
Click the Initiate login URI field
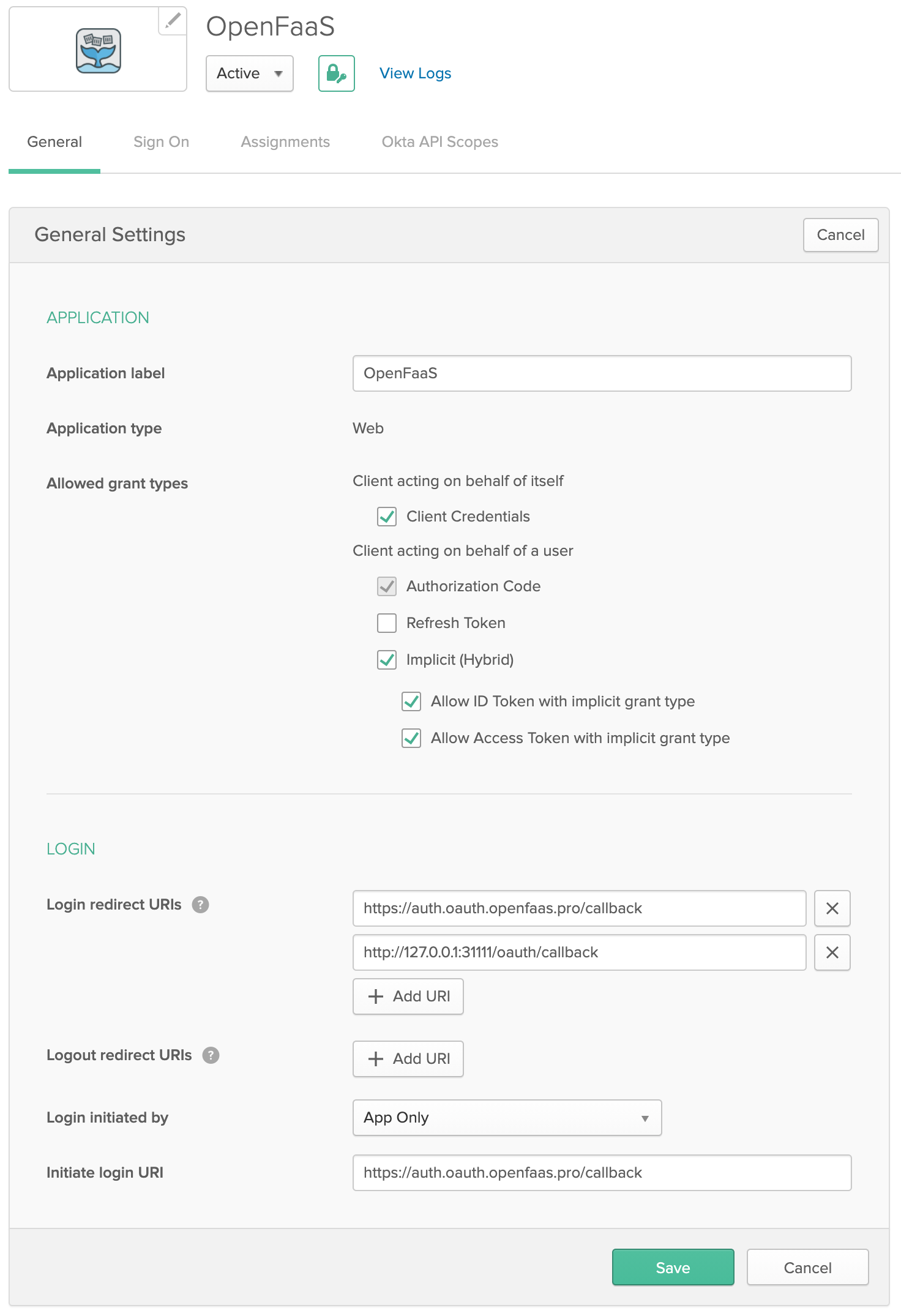point(602,1173)
